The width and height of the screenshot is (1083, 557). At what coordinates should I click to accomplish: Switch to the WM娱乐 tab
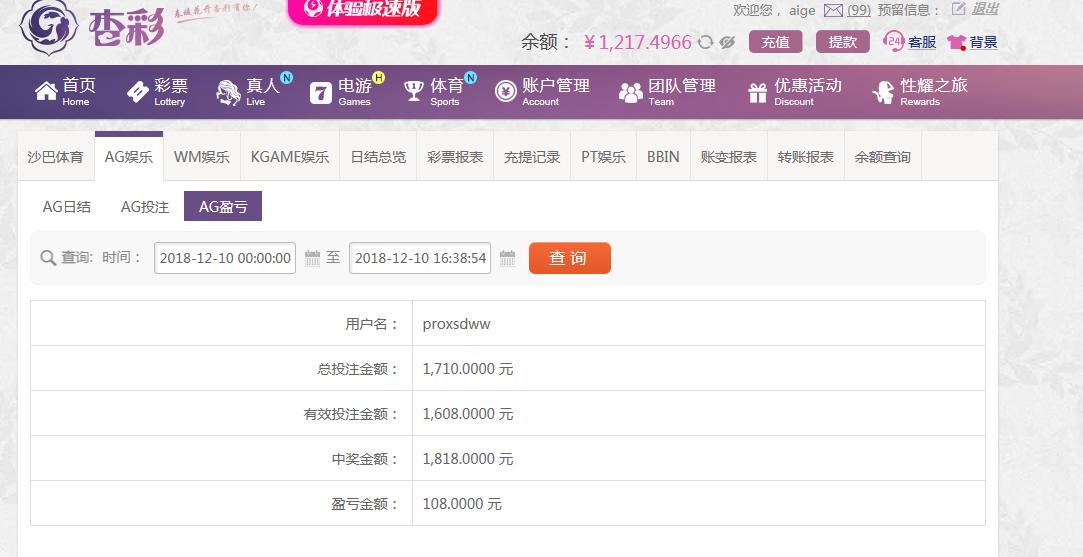[x=202, y=157]
